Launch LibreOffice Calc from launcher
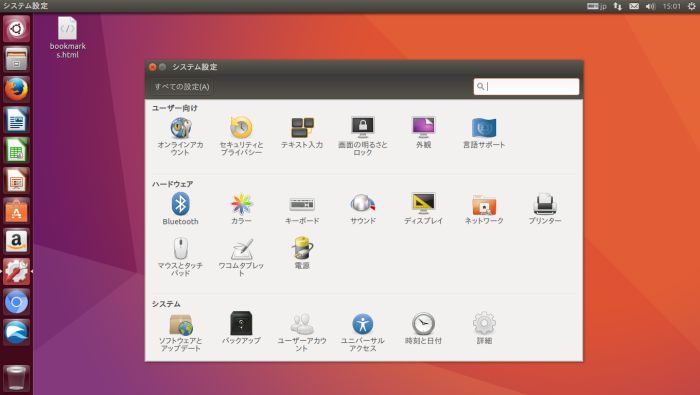This screenshot has width=700, height=395. click(x=17, y=150)
